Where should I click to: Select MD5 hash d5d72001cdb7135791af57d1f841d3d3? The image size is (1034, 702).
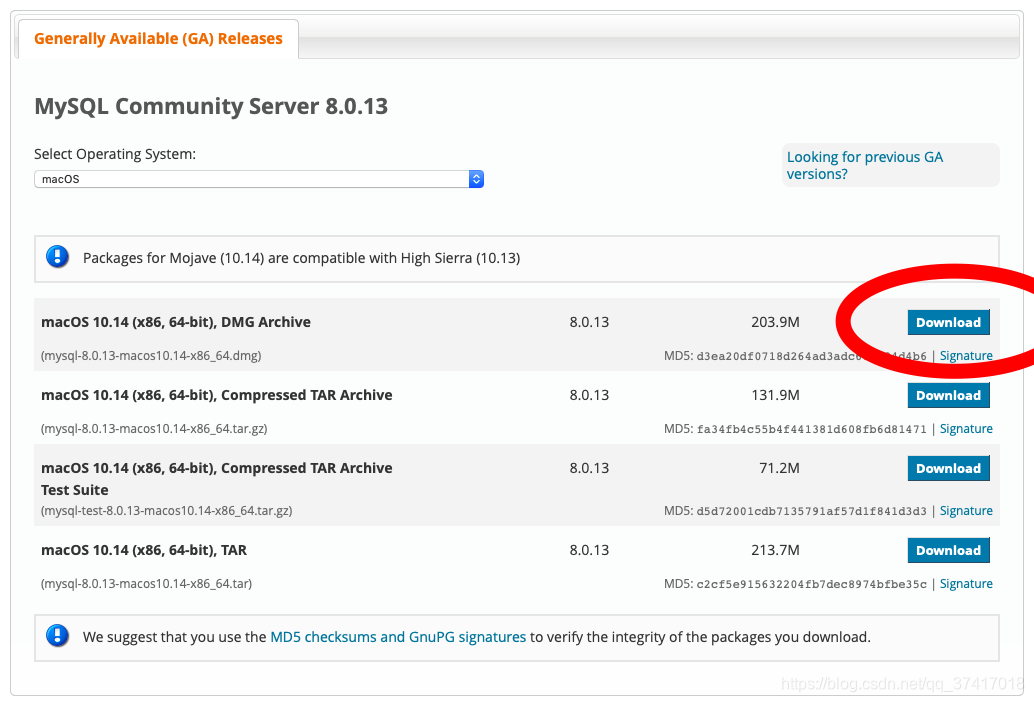pos(812,511)
